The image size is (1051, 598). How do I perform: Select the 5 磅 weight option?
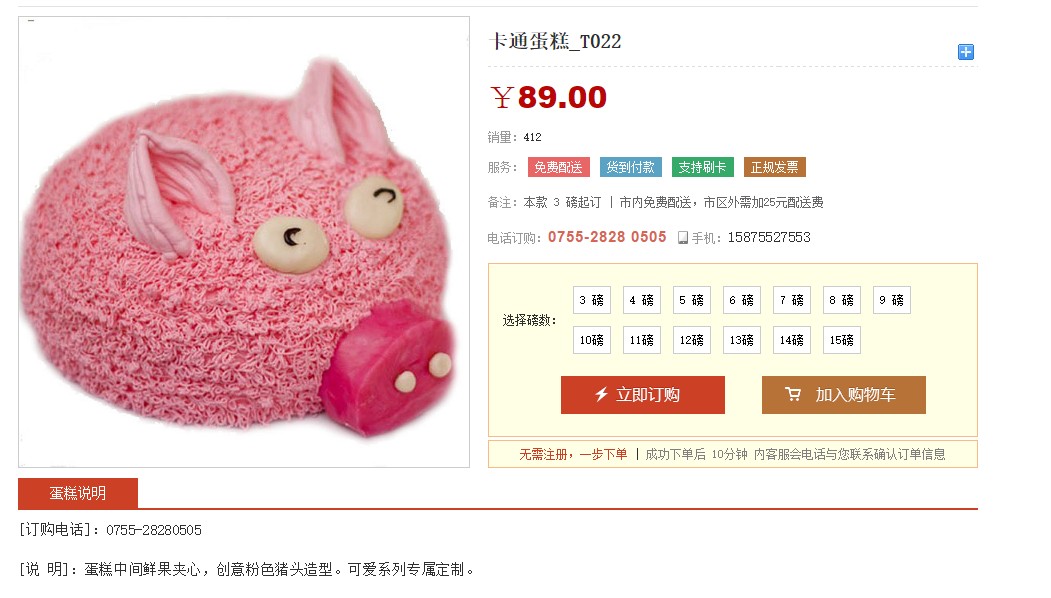691,300
